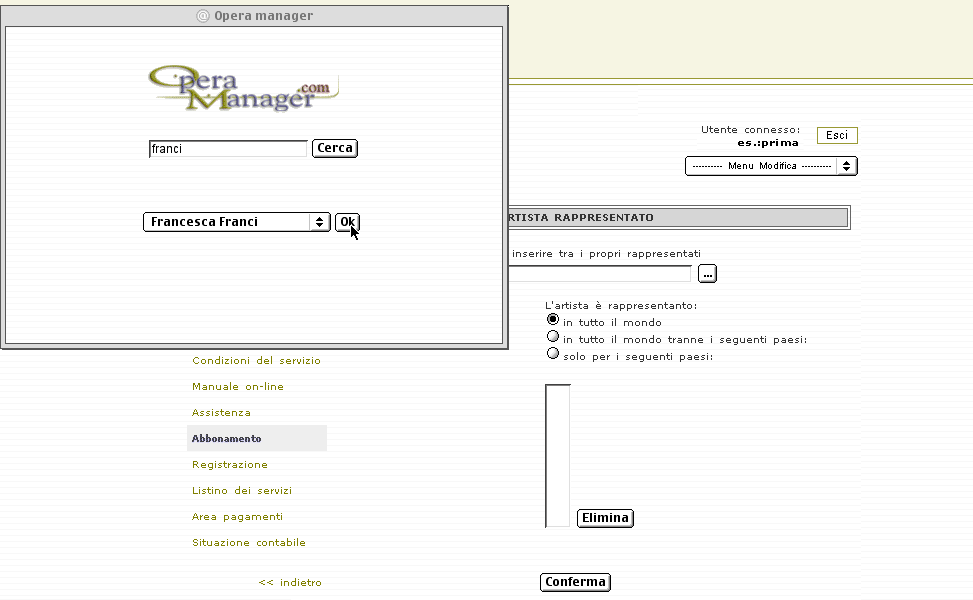Viewport: 973px width, 600px height.
Task: Open the Manuale on-line link
Action: click(238, 387)
